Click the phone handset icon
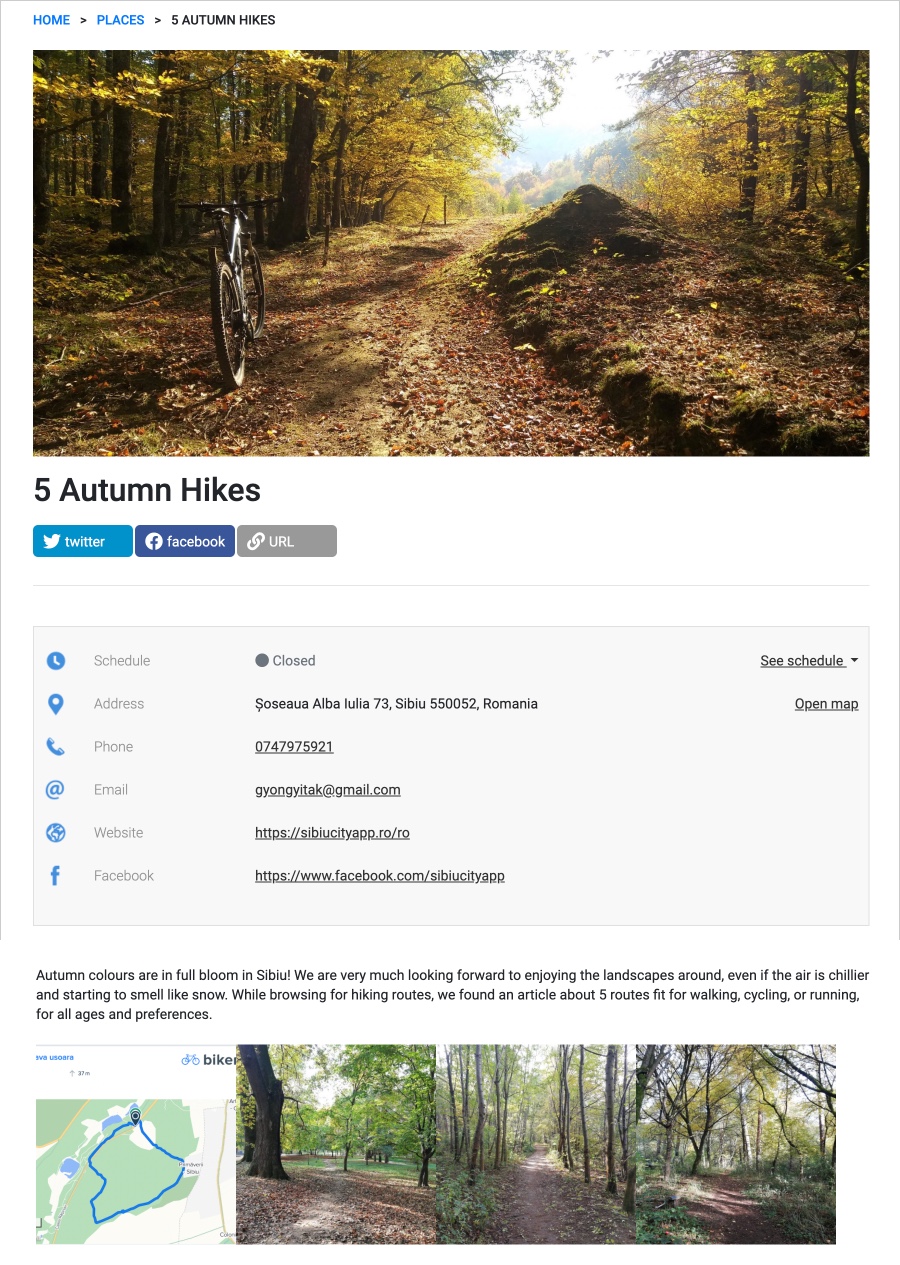 tap(56, 747)
